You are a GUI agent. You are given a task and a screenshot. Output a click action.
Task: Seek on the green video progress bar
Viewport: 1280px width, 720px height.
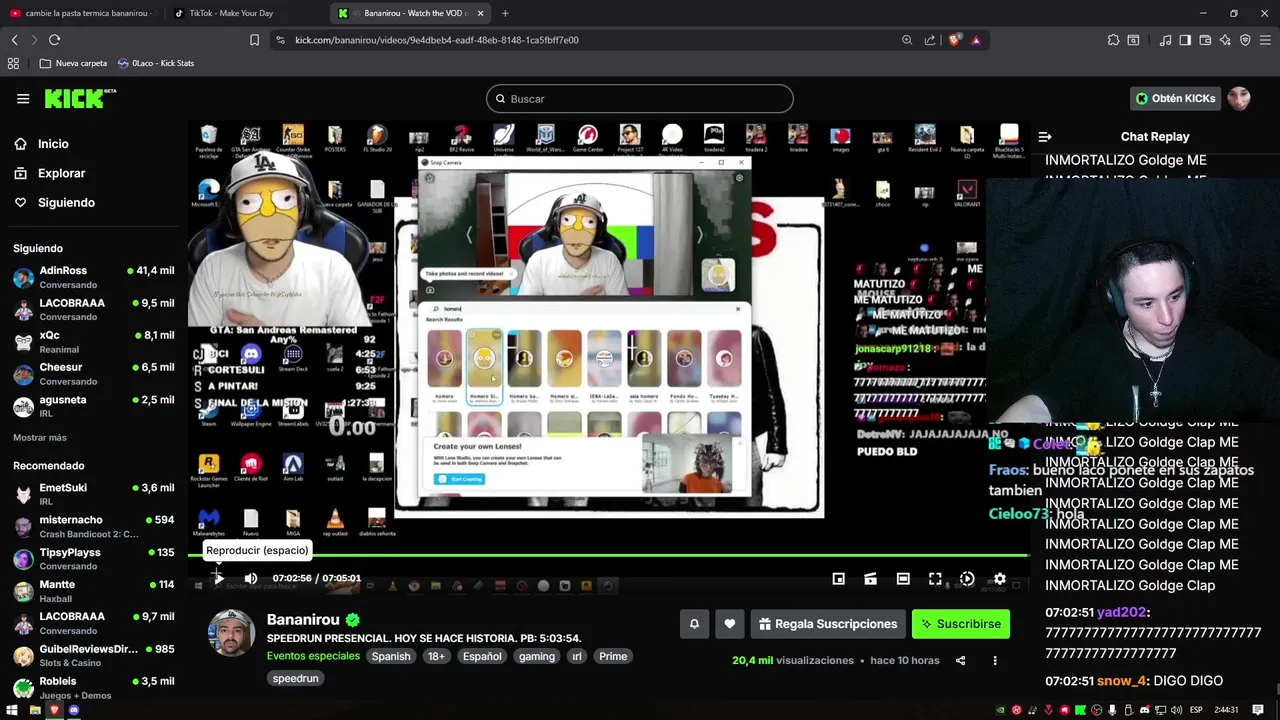(x=608, y=555)
